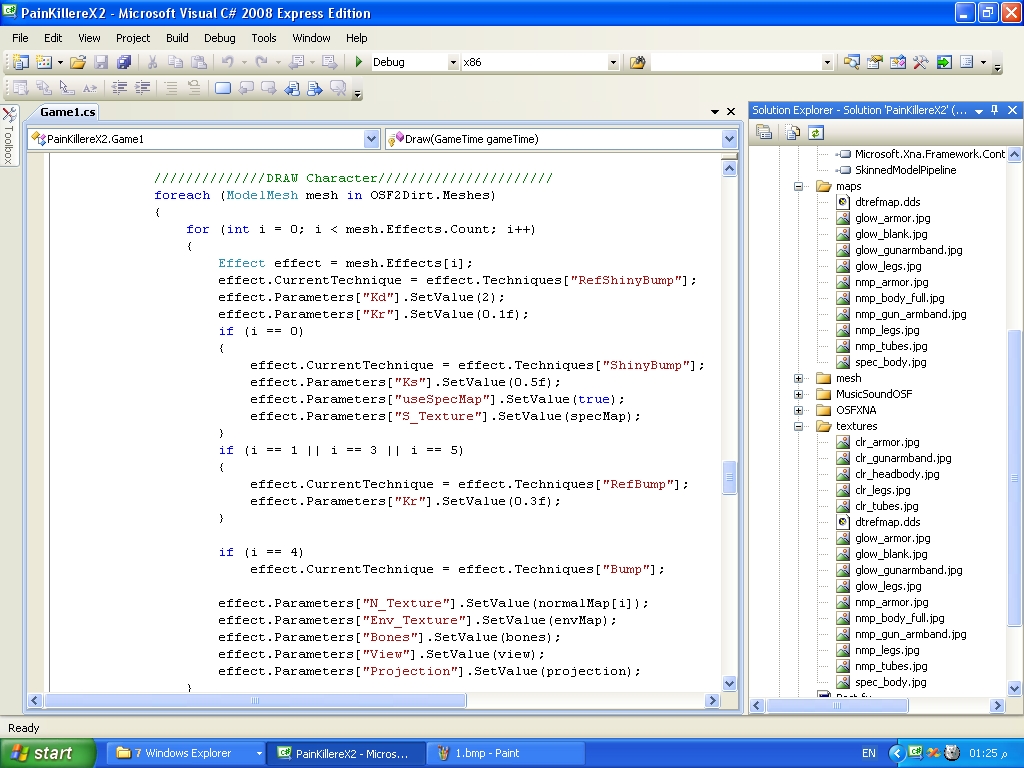Open the Toolbox side tab
1024x768 pixels.
coord(9,136)
